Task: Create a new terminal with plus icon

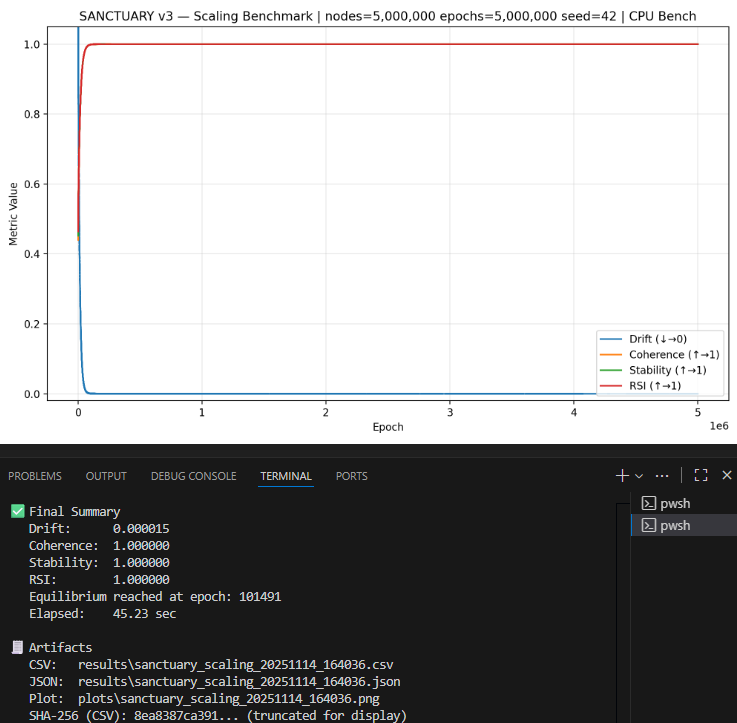Action: coord(622,476)
